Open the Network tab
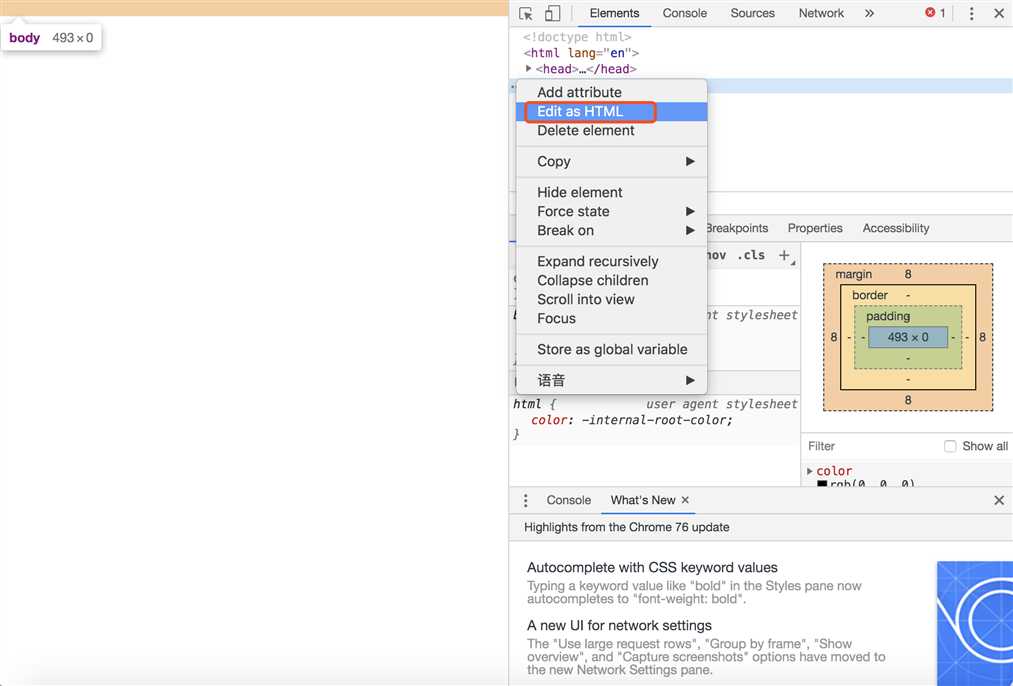The height and width of the screenshot is (686, 1013). pos(820,13)
